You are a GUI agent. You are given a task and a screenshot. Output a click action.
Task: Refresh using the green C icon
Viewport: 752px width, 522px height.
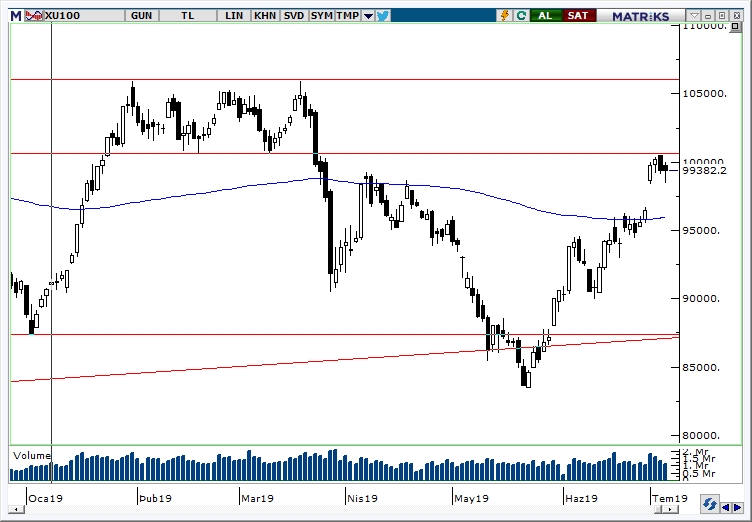[521, 16]
